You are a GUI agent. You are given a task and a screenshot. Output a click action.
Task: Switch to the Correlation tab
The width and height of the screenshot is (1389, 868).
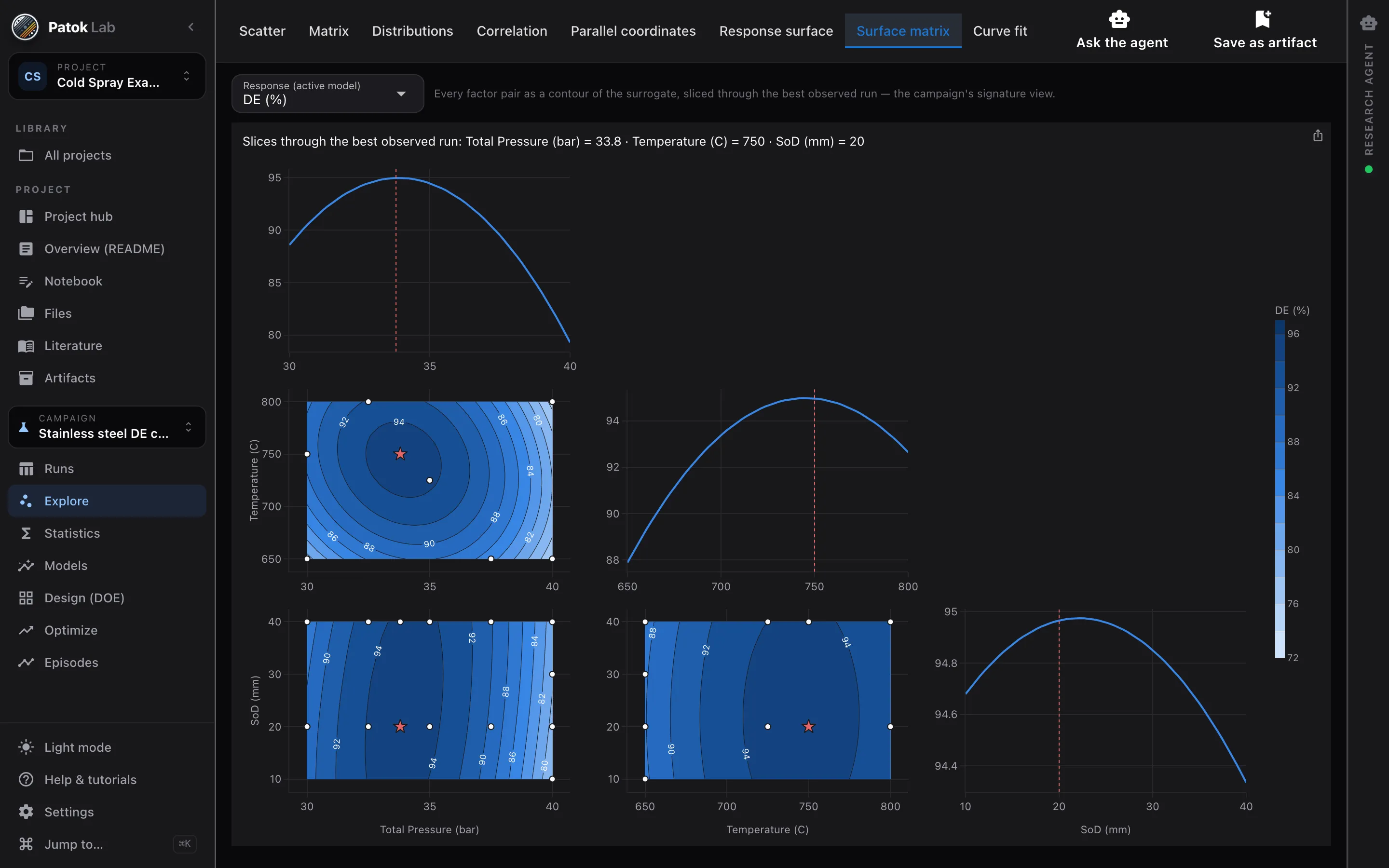point(512,31)
